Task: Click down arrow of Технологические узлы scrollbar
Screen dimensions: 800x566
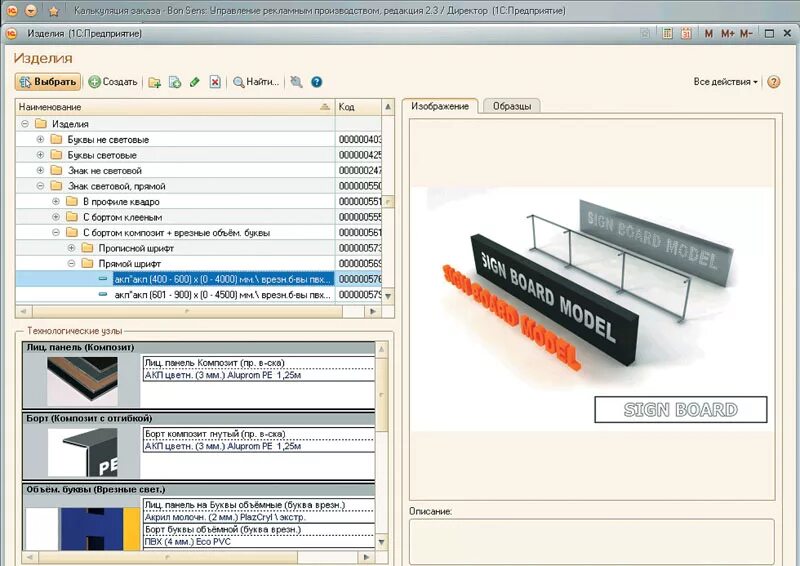Action: pyautogui.click(x=381, y=542)
